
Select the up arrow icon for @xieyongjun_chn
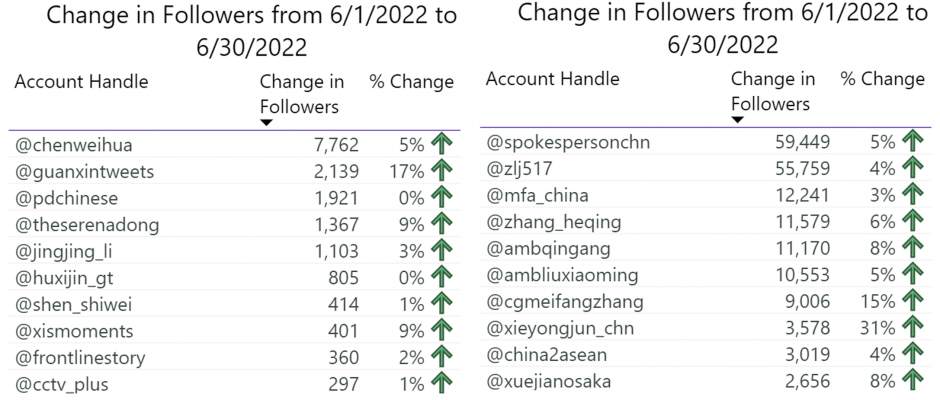(913, 328)
